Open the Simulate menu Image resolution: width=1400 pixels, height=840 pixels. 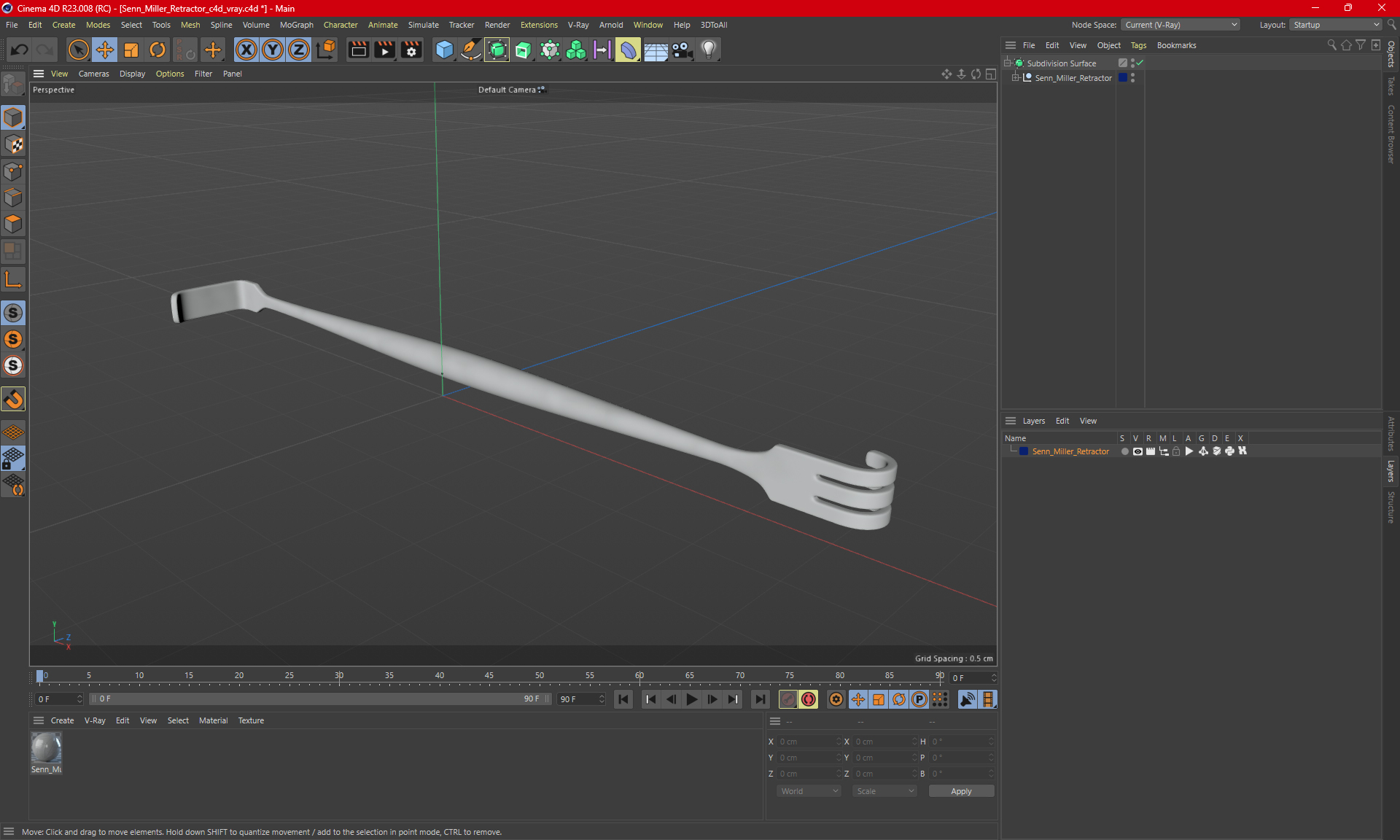[423, 25]
